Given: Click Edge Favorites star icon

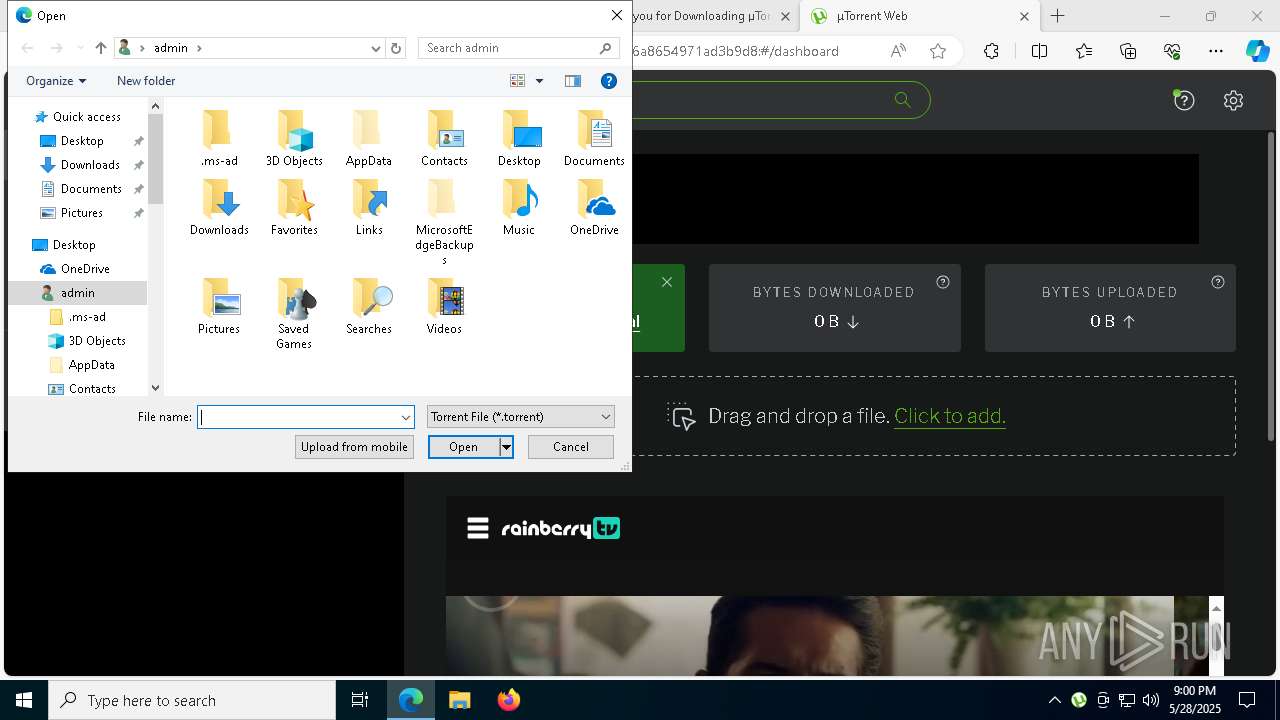Looking at the screenshot, I should (938, 51).
